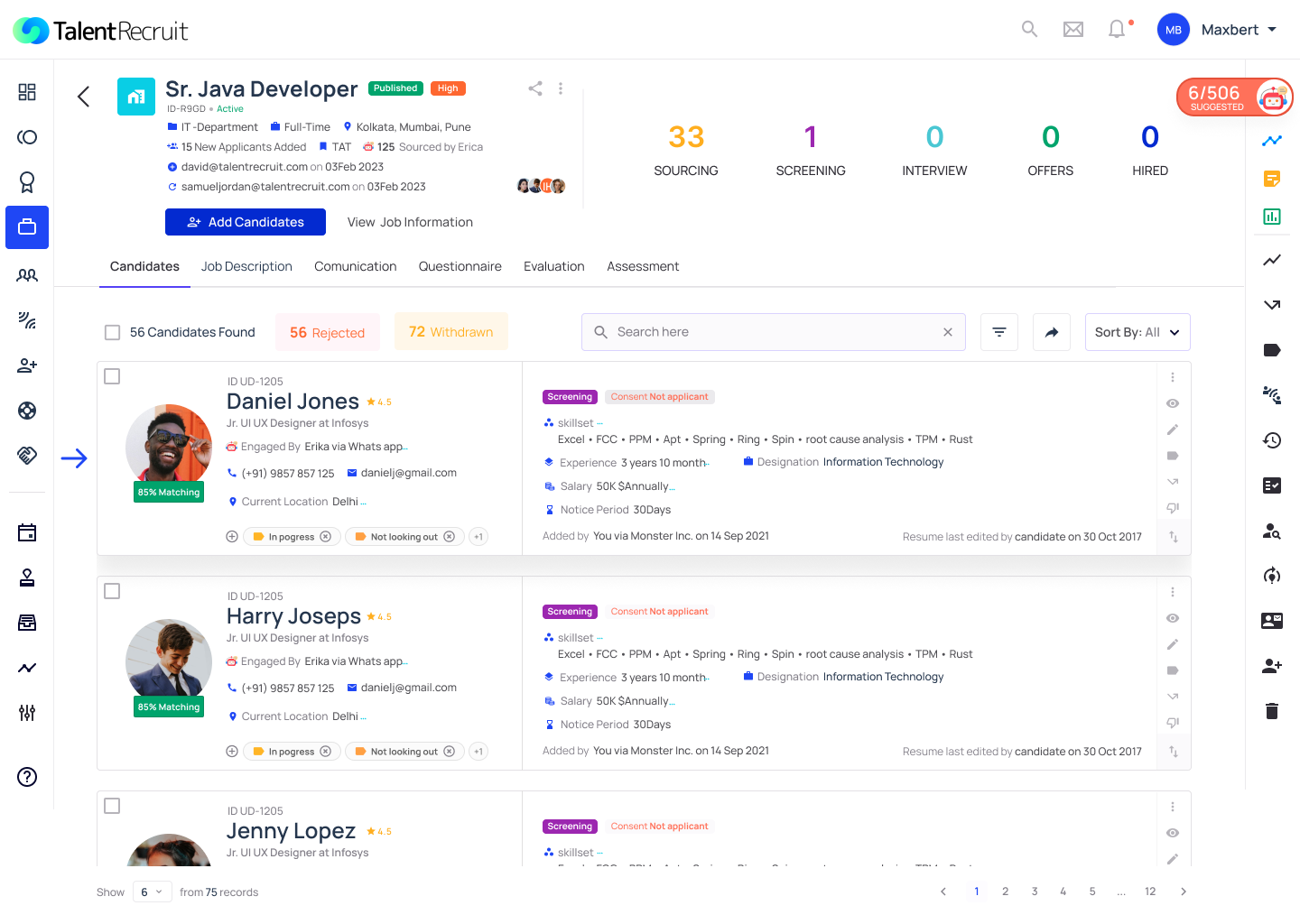
Task: Open the notes icon in right sidebar
Action: 1272,179
